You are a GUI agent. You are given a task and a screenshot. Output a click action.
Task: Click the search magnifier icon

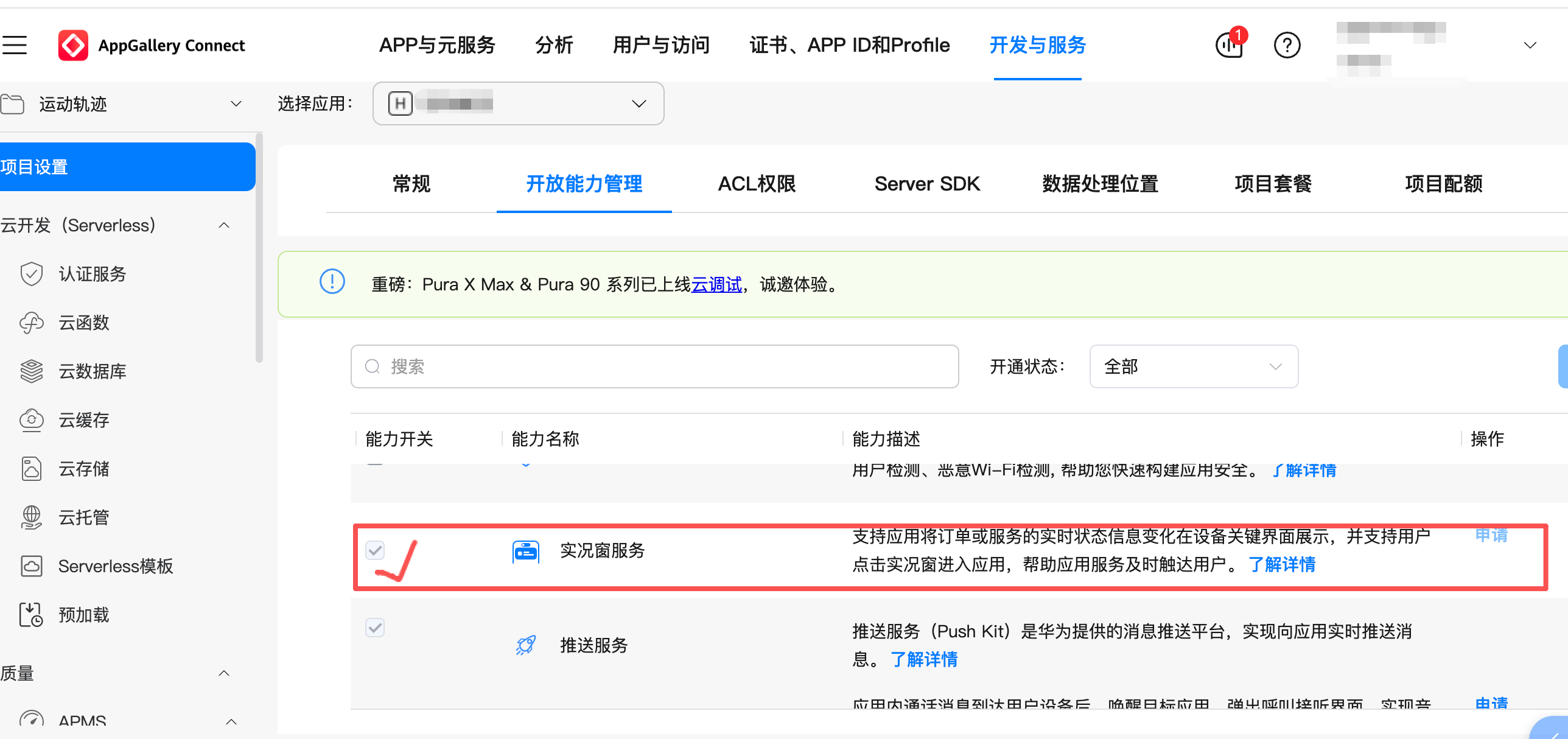pos(373,366)
